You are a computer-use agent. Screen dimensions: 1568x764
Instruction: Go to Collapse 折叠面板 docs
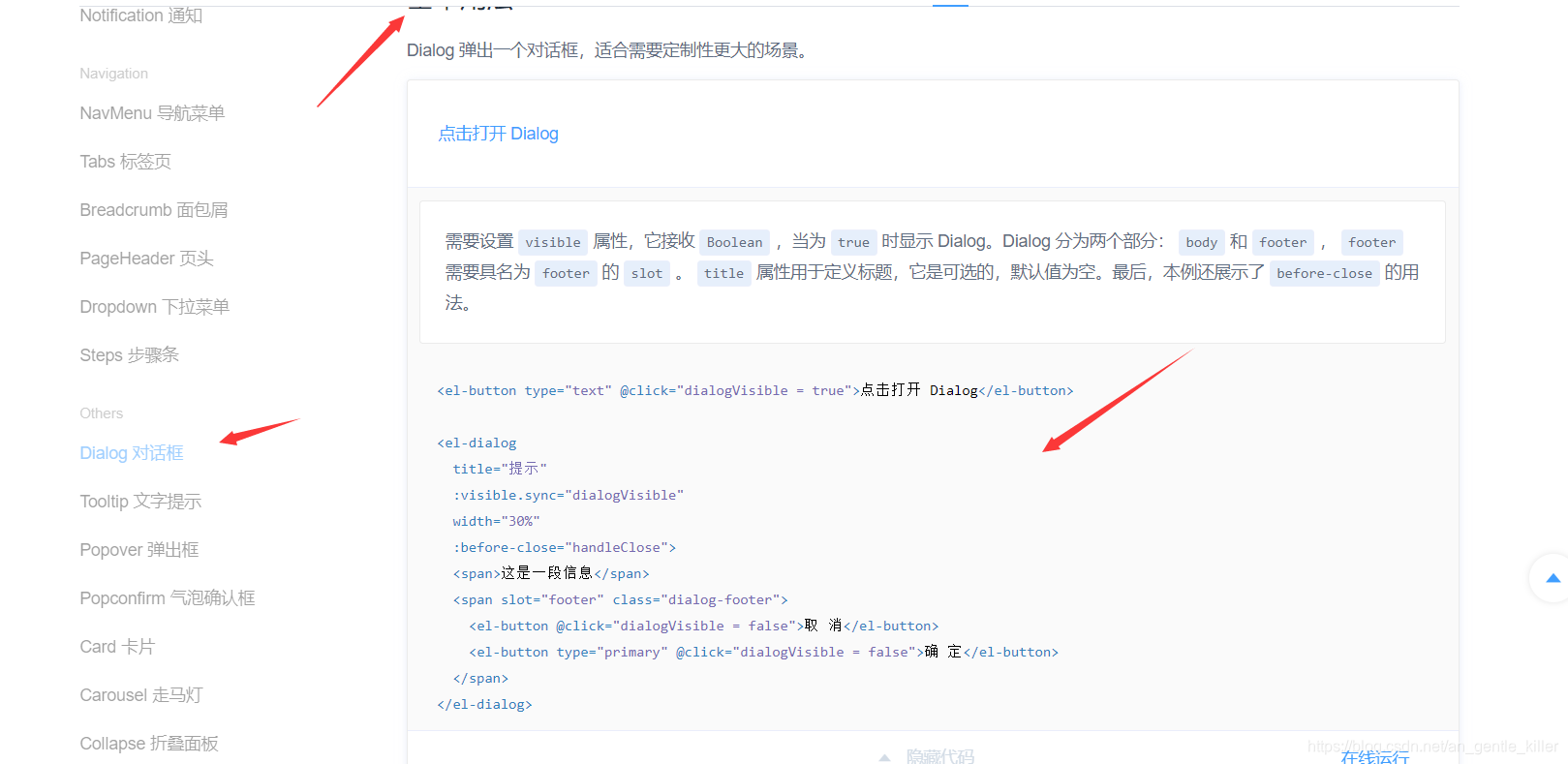(149, 744)
